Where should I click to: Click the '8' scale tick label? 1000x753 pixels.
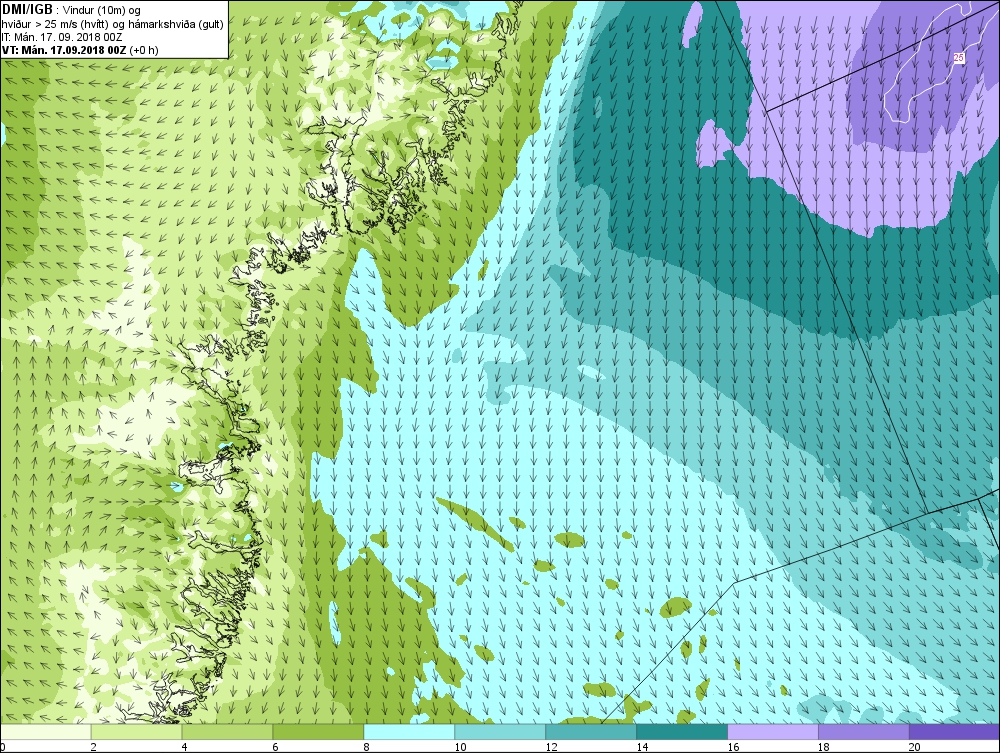(367, 747)
